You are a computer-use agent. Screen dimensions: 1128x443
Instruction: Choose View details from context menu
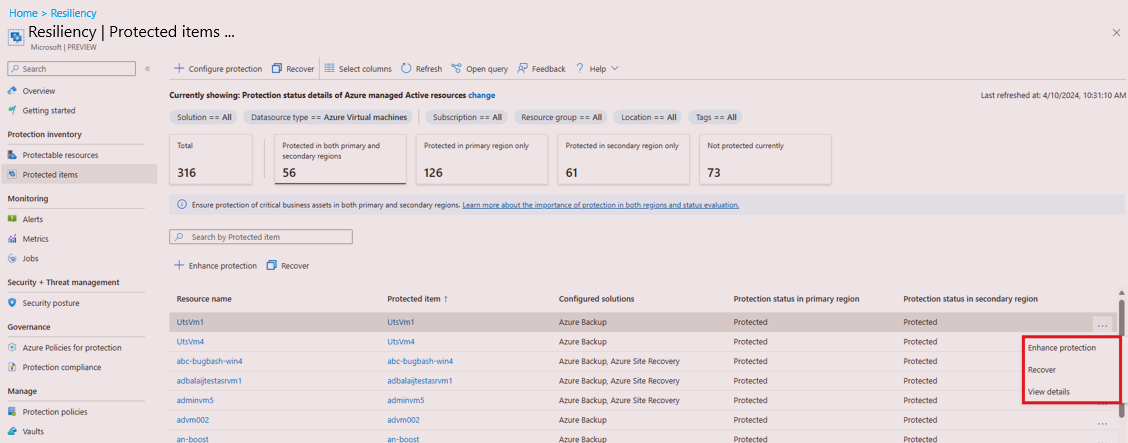1048,391
